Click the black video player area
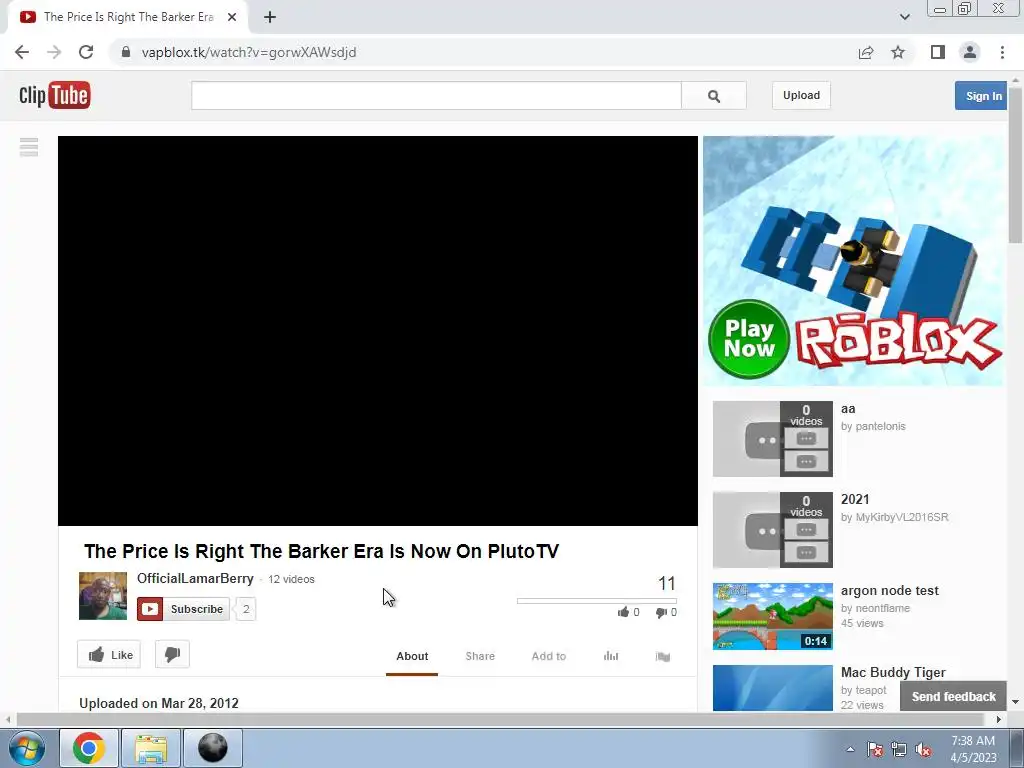The width and height of the screenshot is (1024, 768). pyautogui.click(x=377, y=330)
